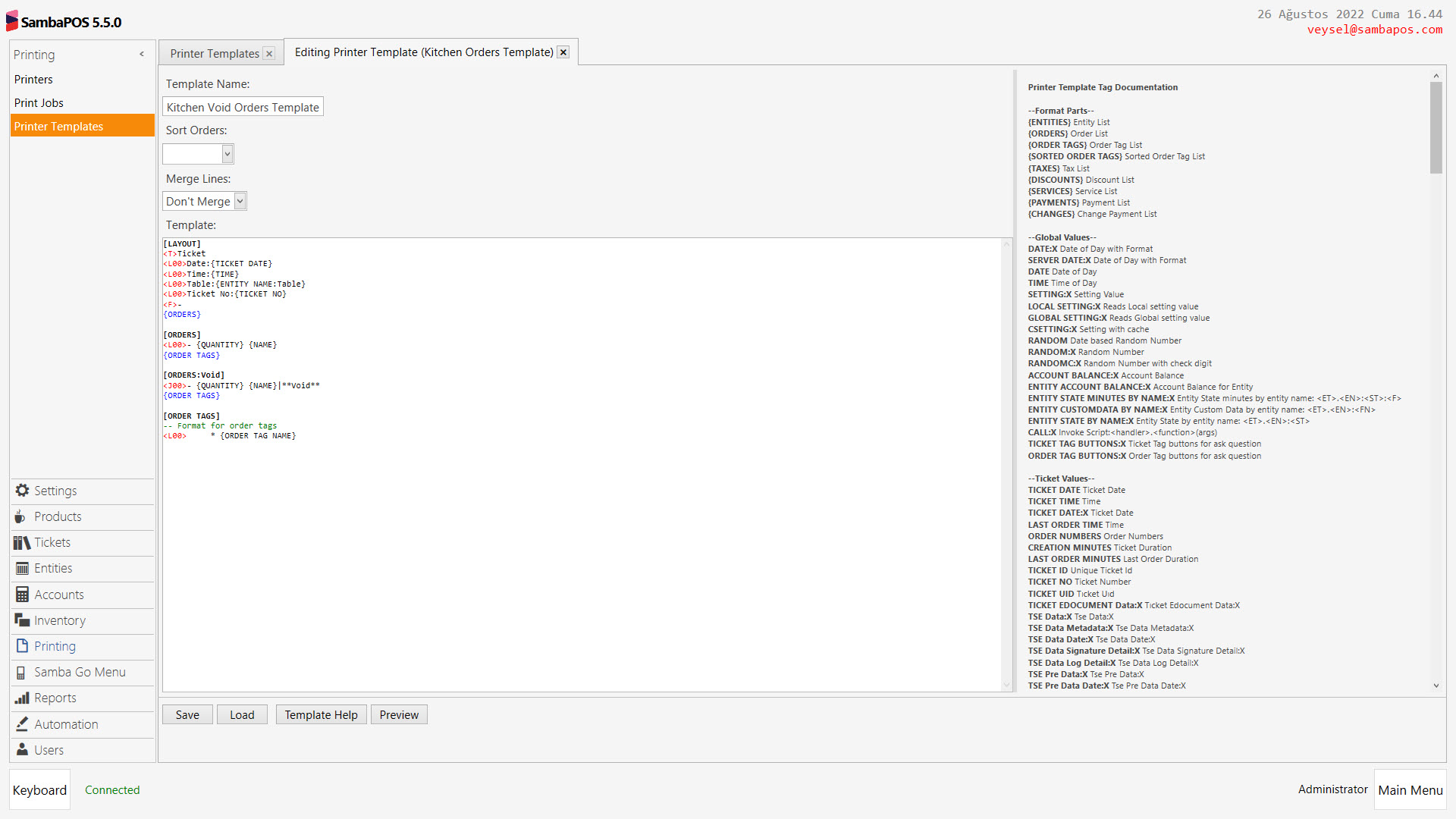Viewport: 1456px width, 819px height.
Task: Click the documentation scroll up arrow
Action: point(1436,76)
